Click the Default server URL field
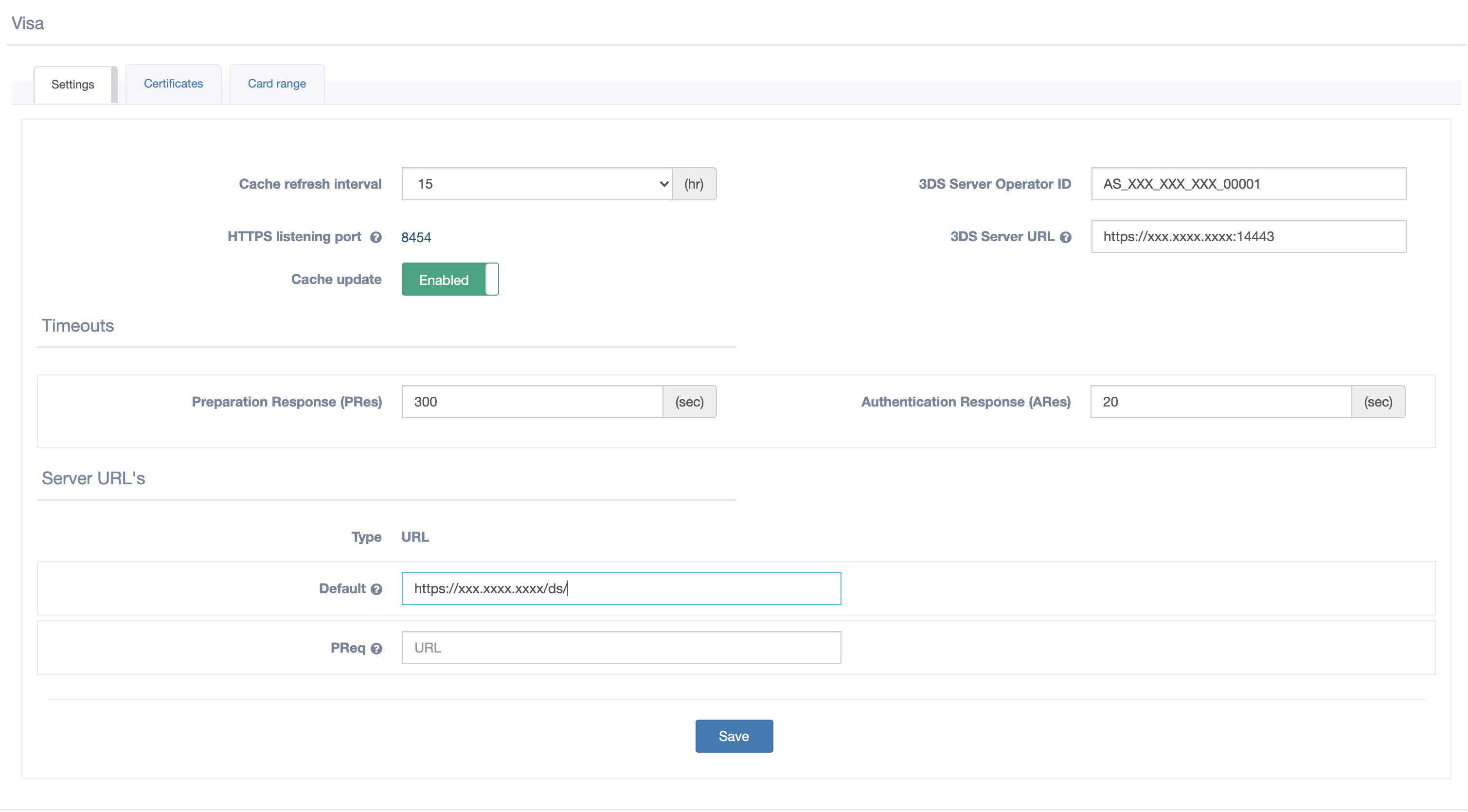 pos(621,589)
